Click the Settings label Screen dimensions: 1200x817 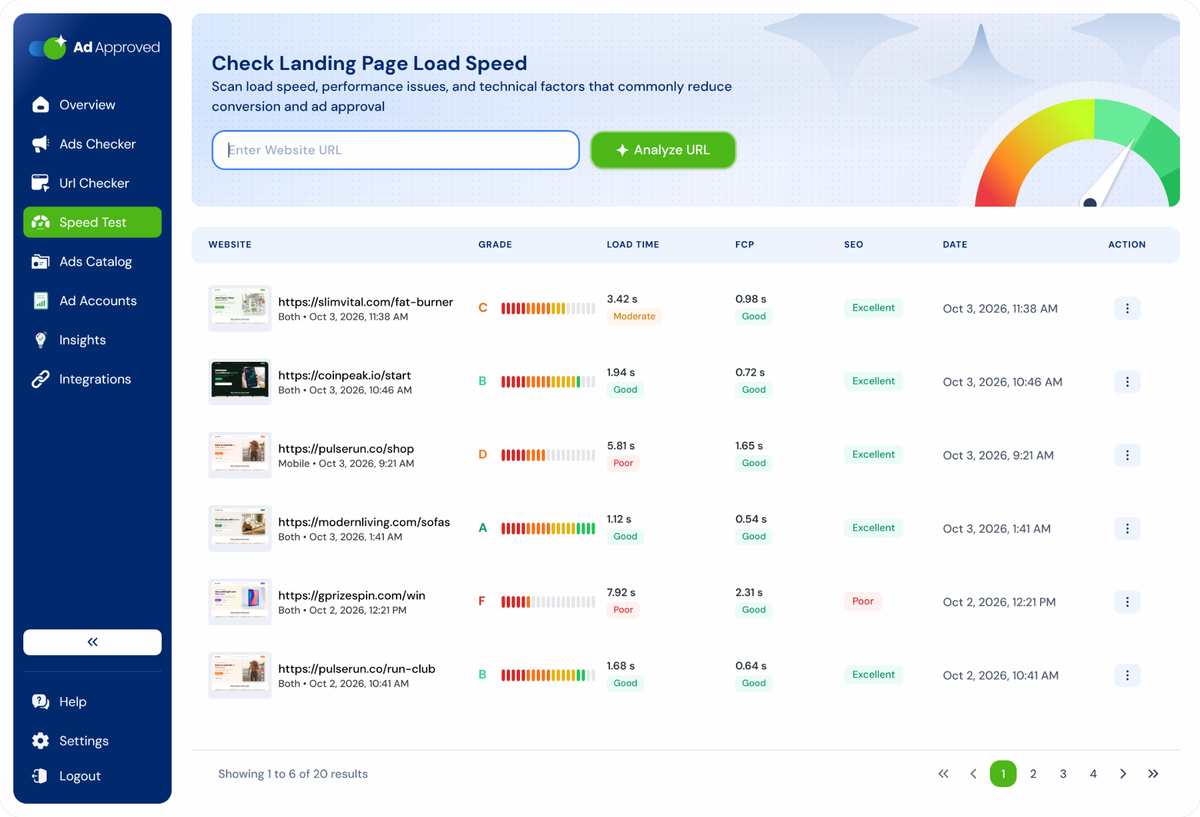pyautogui.click(x=84, y=741)
